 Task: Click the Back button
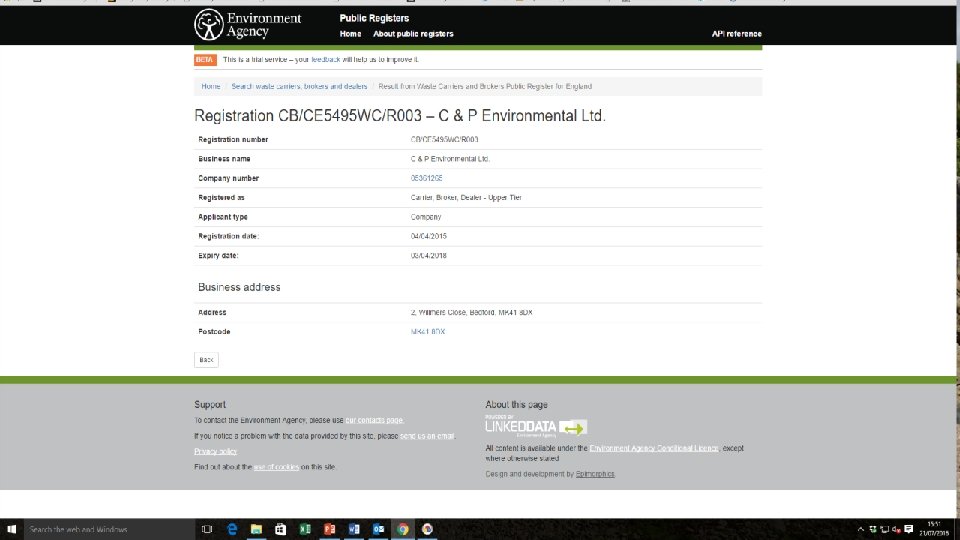(206, 359)
